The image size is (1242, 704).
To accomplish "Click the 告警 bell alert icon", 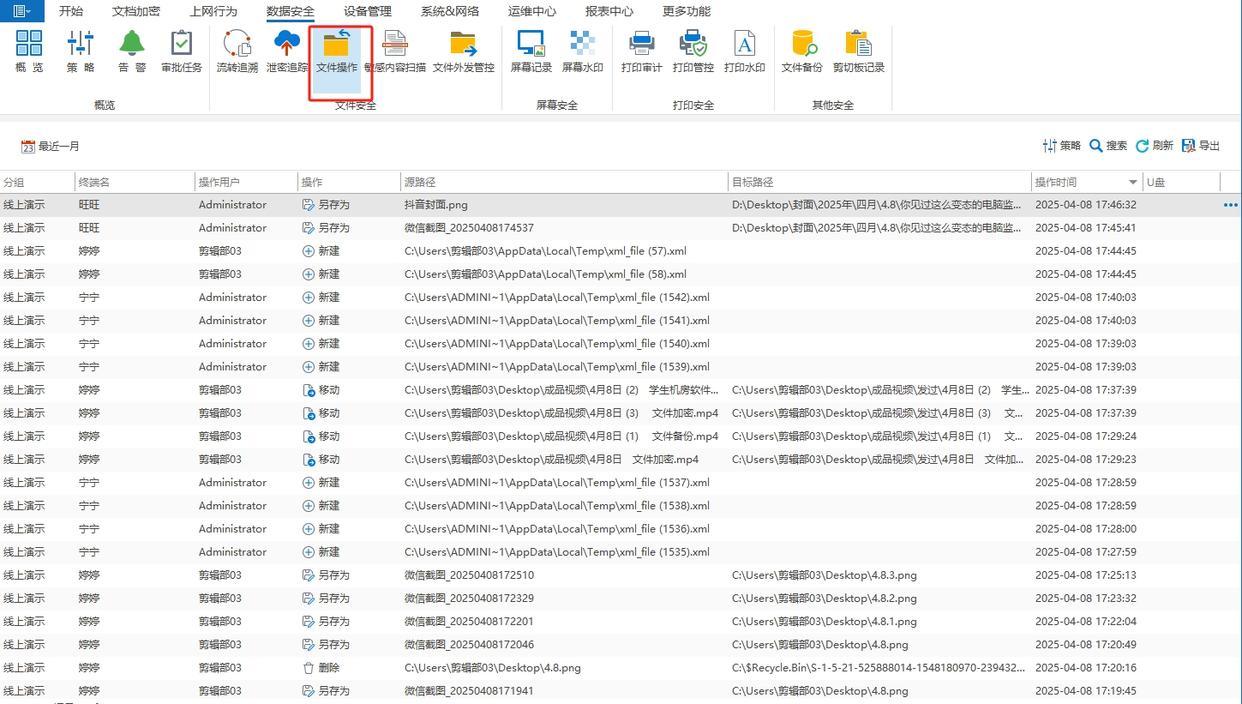I will tap(132, 50).
